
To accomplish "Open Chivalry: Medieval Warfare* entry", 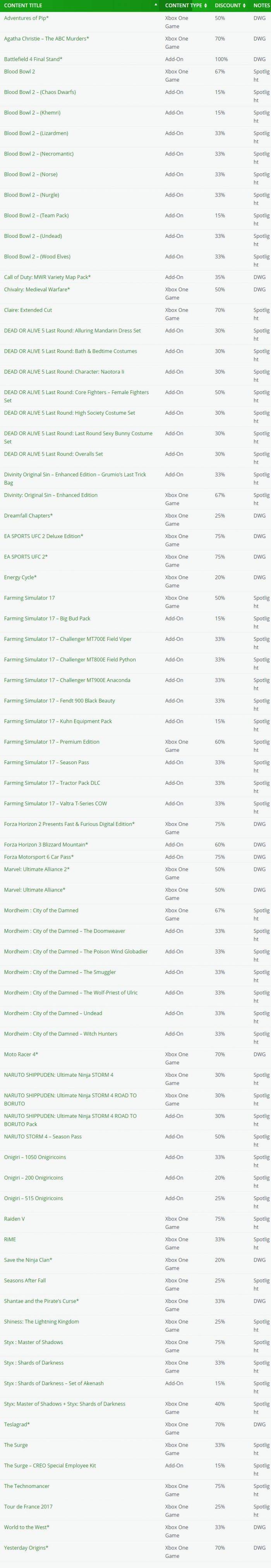I will 36,289.
